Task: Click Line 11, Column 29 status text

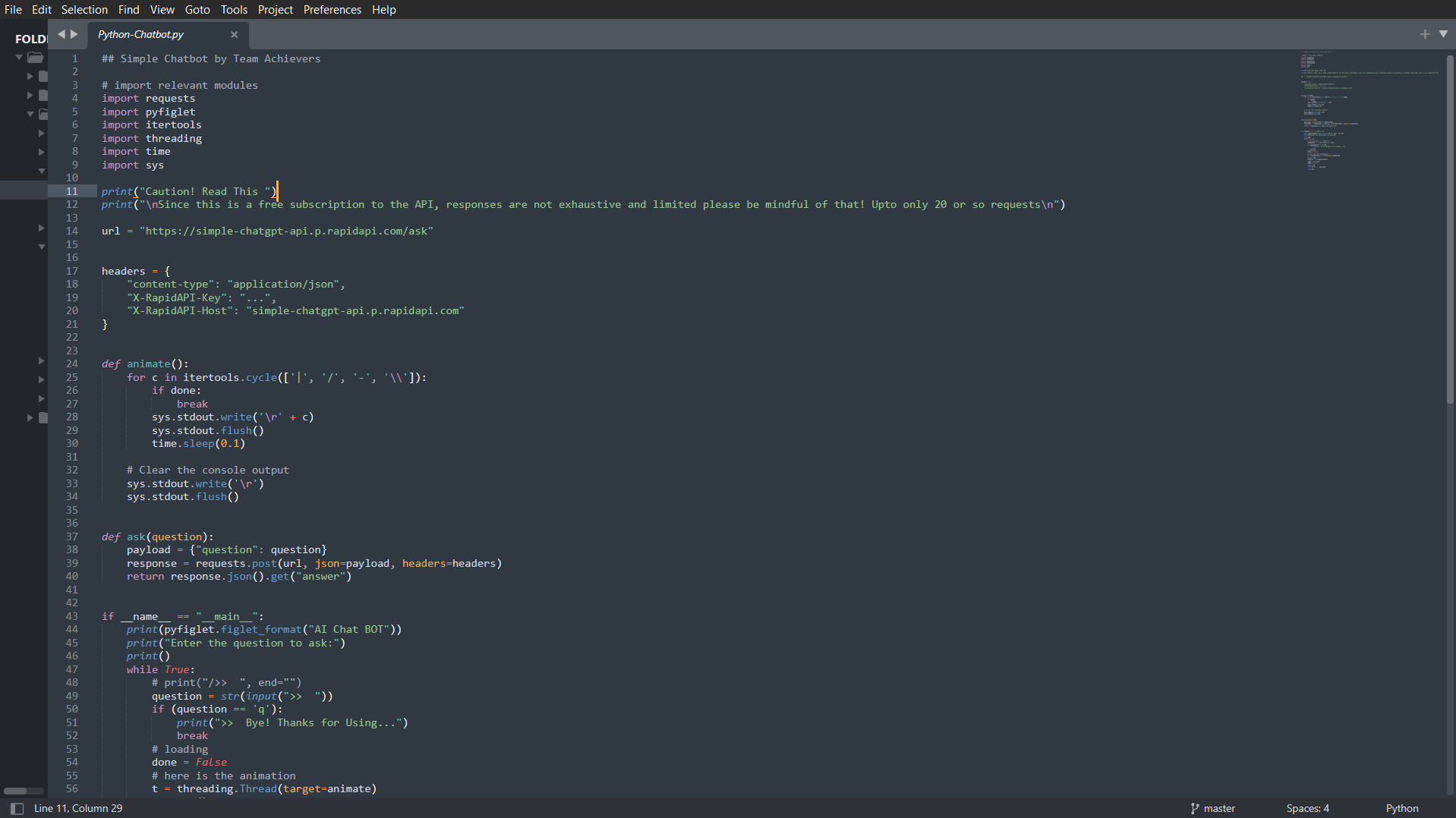Action: [78, 808]
